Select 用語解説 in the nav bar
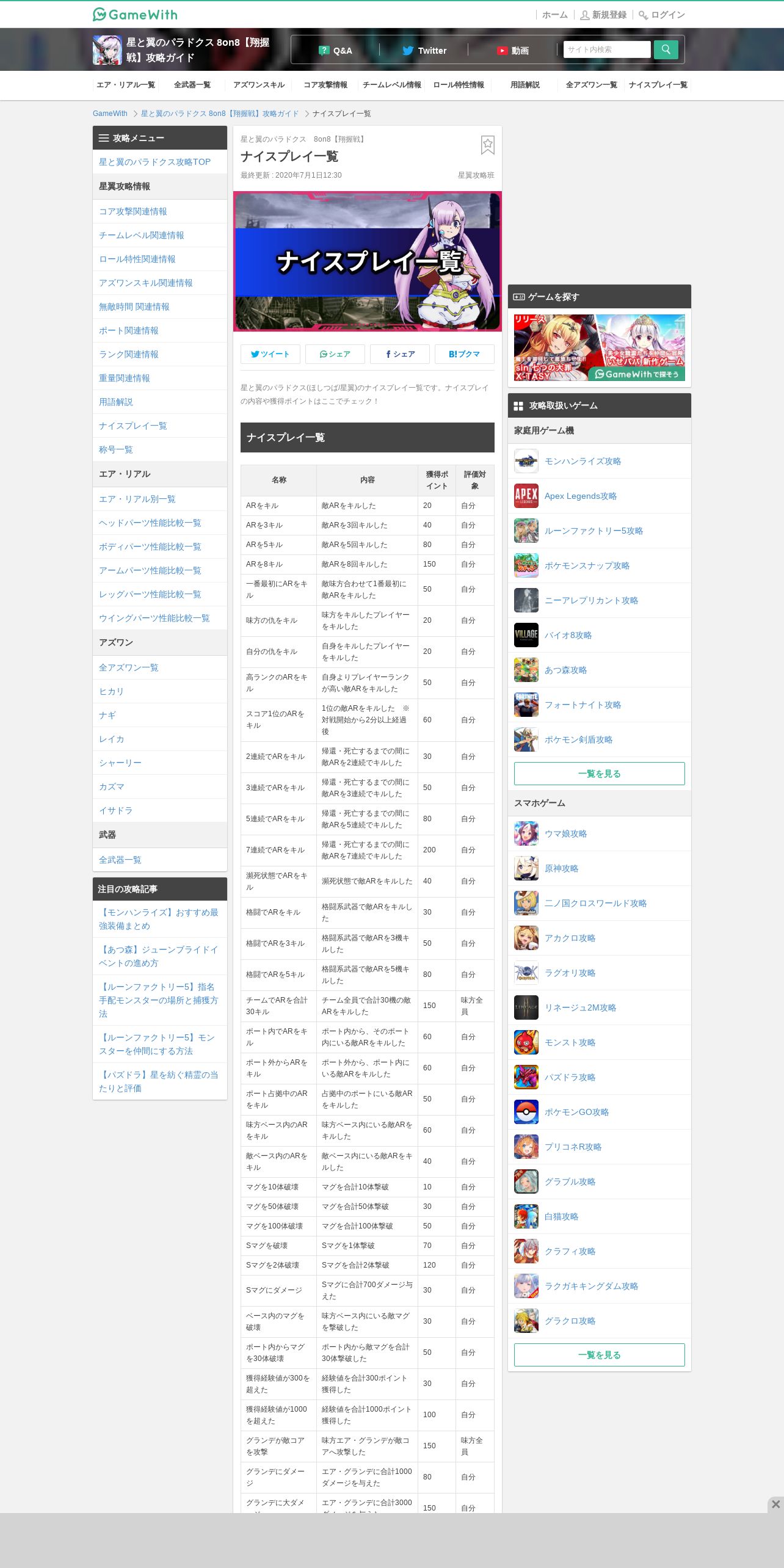The image size is (784, 1568). tap(525, 85)
